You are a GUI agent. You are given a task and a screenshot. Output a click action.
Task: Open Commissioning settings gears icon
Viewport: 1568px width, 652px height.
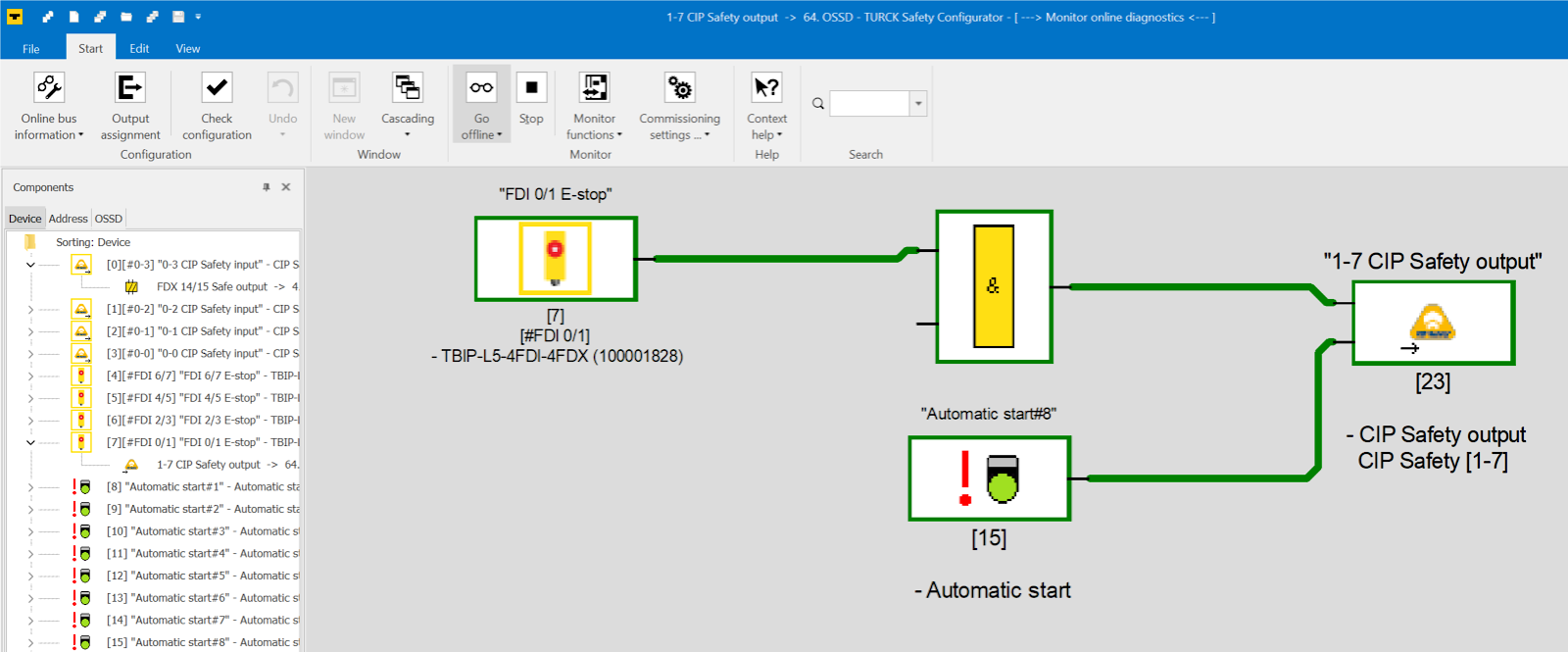click(679, 87)
